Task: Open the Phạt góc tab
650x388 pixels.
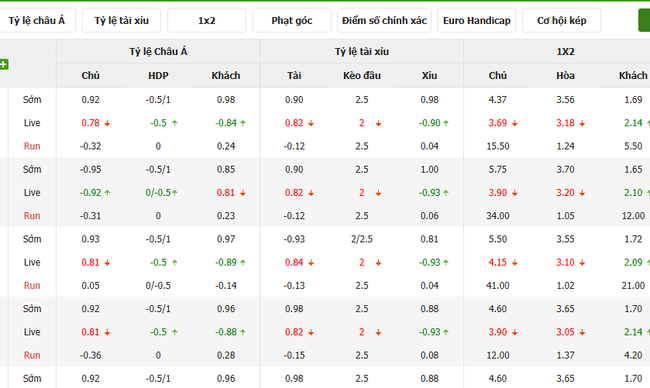Action: [292, 20]
